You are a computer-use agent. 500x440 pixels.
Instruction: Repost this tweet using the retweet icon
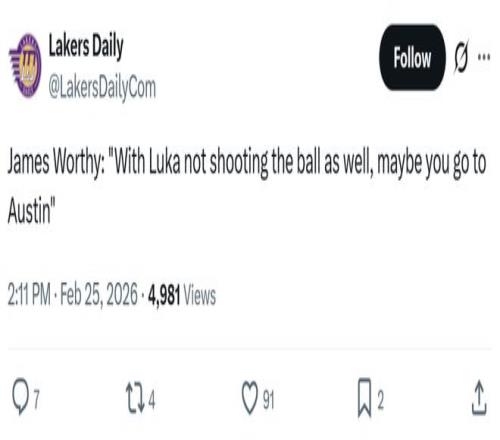(135, 398)
